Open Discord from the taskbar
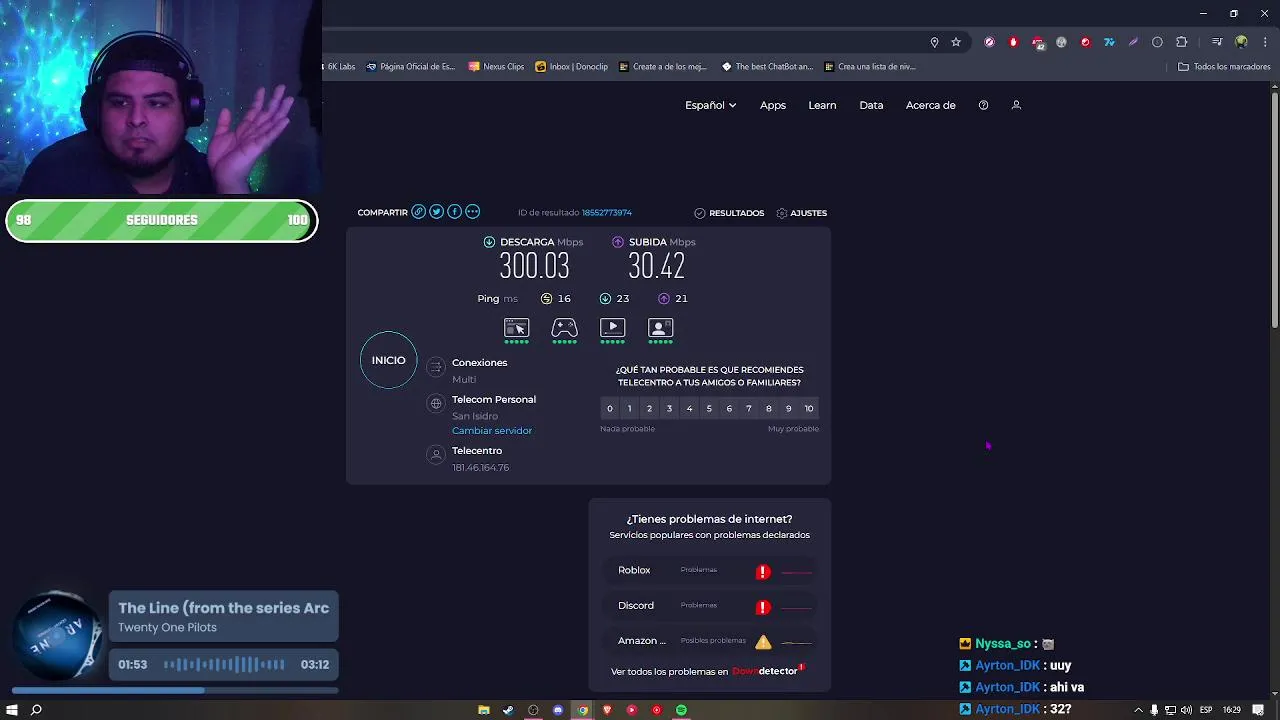Viewport: 1280px width, 720px height. 558,710
